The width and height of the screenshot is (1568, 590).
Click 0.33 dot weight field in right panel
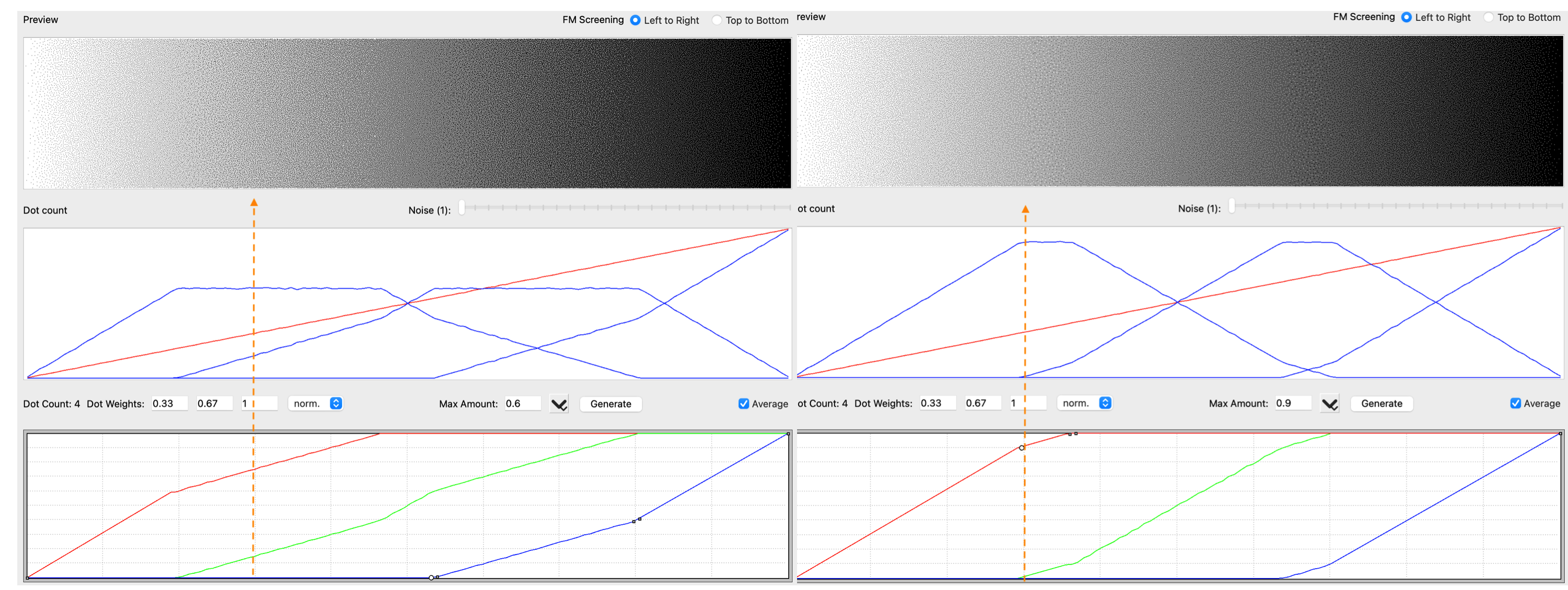coord(938,403)
